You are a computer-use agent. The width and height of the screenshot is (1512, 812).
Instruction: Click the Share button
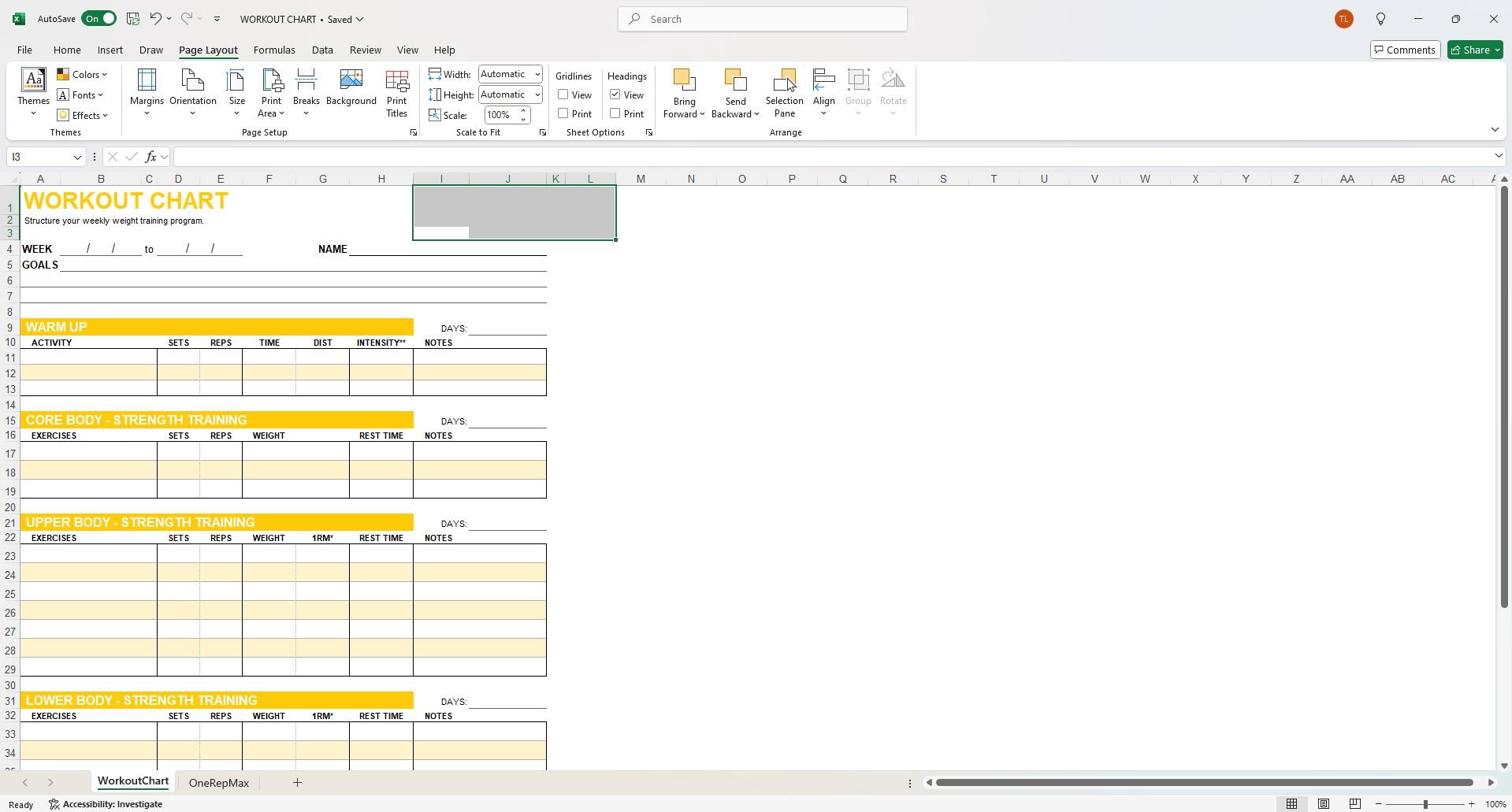(x=1475, y=50)
